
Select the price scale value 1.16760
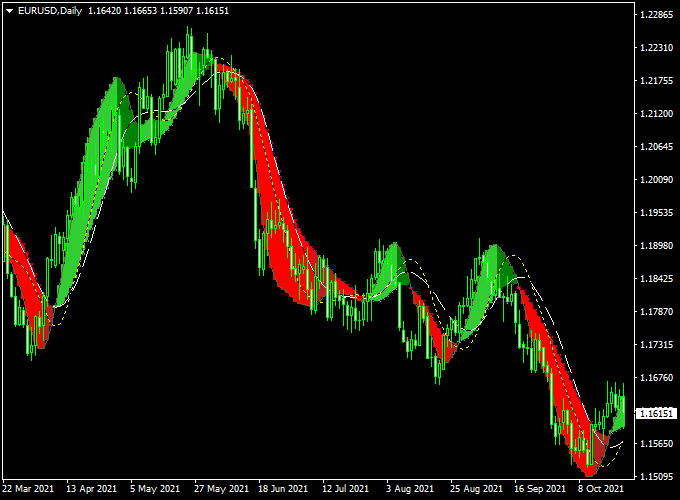coord(657,377)
